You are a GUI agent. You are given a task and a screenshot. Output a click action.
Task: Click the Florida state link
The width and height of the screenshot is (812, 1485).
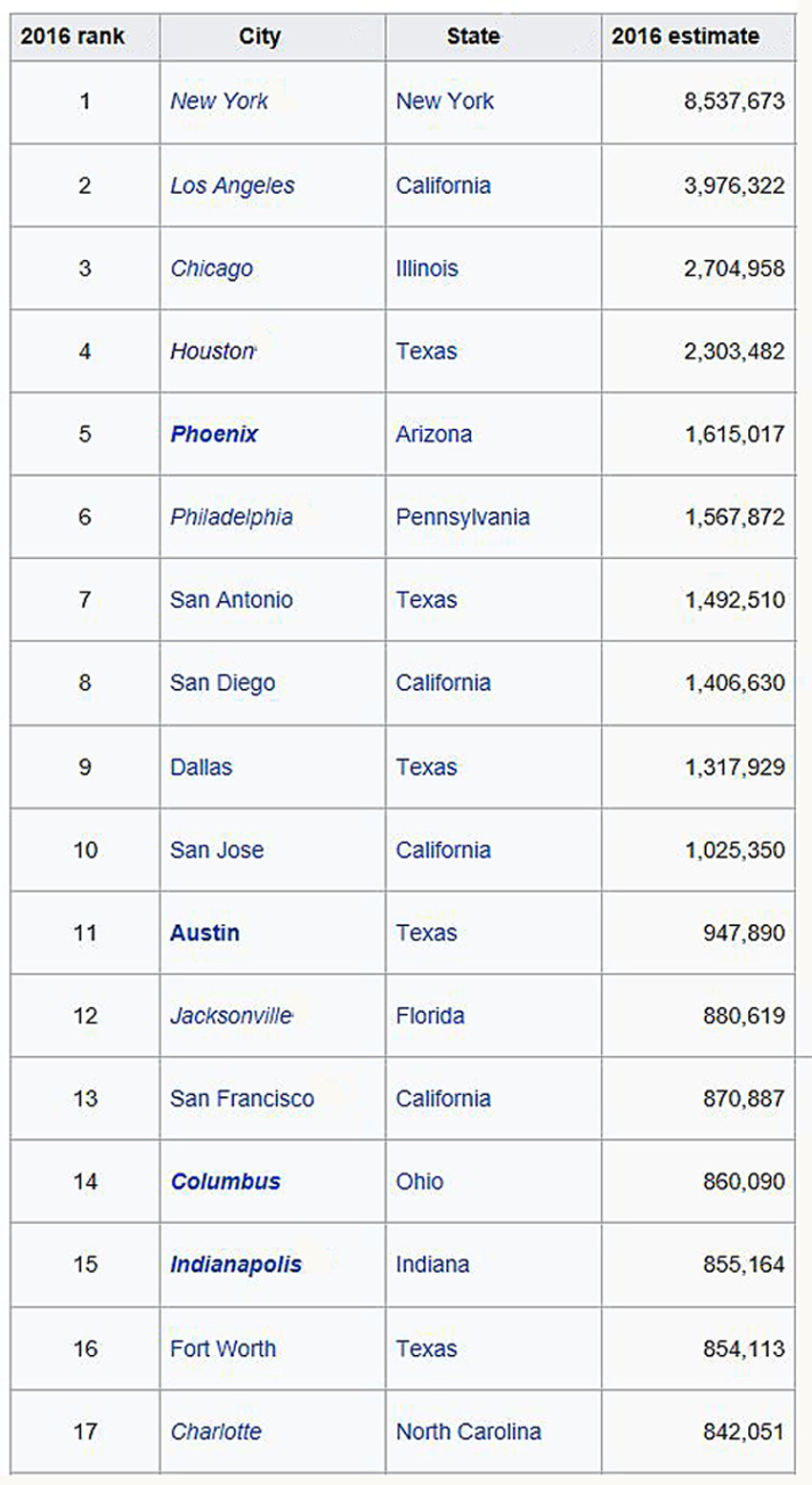pyautogui.click(x=430, y=1016)
